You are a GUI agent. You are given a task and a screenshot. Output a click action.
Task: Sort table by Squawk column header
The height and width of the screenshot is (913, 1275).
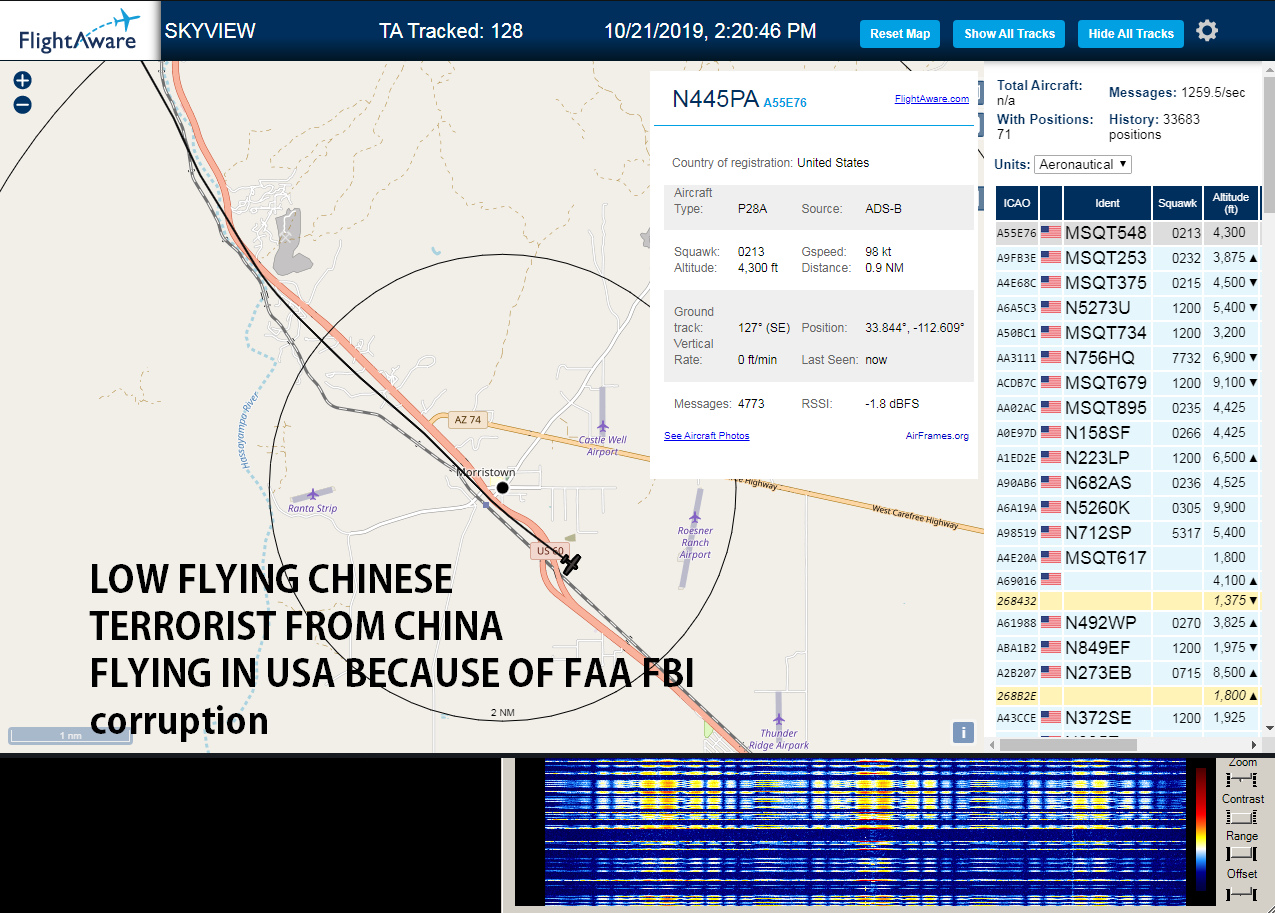(1177, 203)
